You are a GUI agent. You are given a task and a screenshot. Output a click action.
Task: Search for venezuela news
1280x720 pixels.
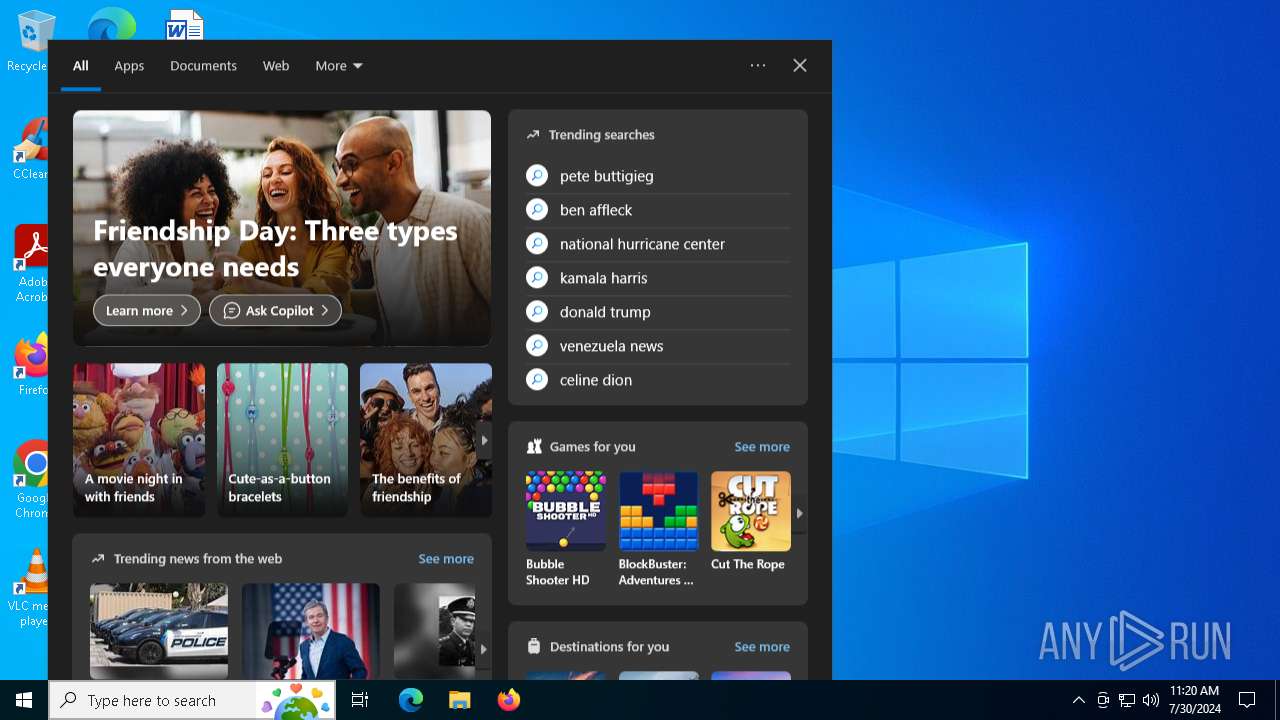pyautogui.click(x=612, y=346)
